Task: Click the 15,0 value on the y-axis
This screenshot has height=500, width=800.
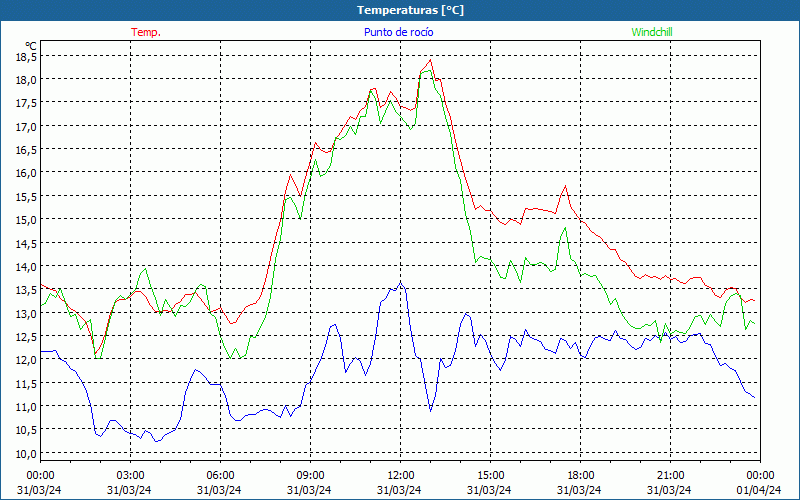Action: tap(26, 220)
